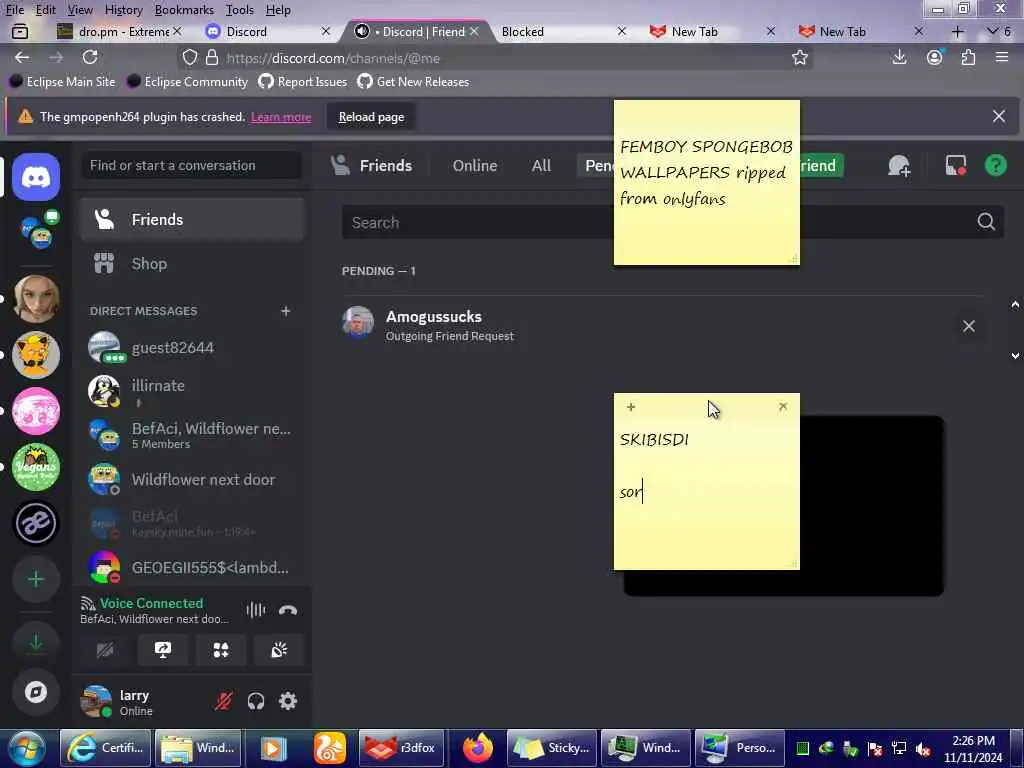This screenshot has height=768, width=1024.
Task: Open Firefox from the taskbar
Action: (477, 748)
